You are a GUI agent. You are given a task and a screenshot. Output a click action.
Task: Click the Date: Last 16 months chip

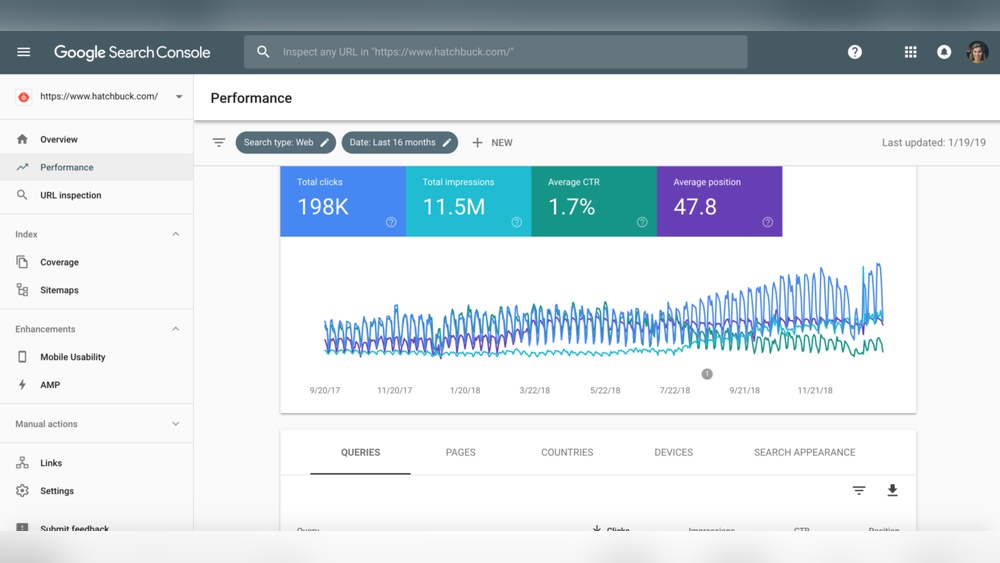(400, 142)
